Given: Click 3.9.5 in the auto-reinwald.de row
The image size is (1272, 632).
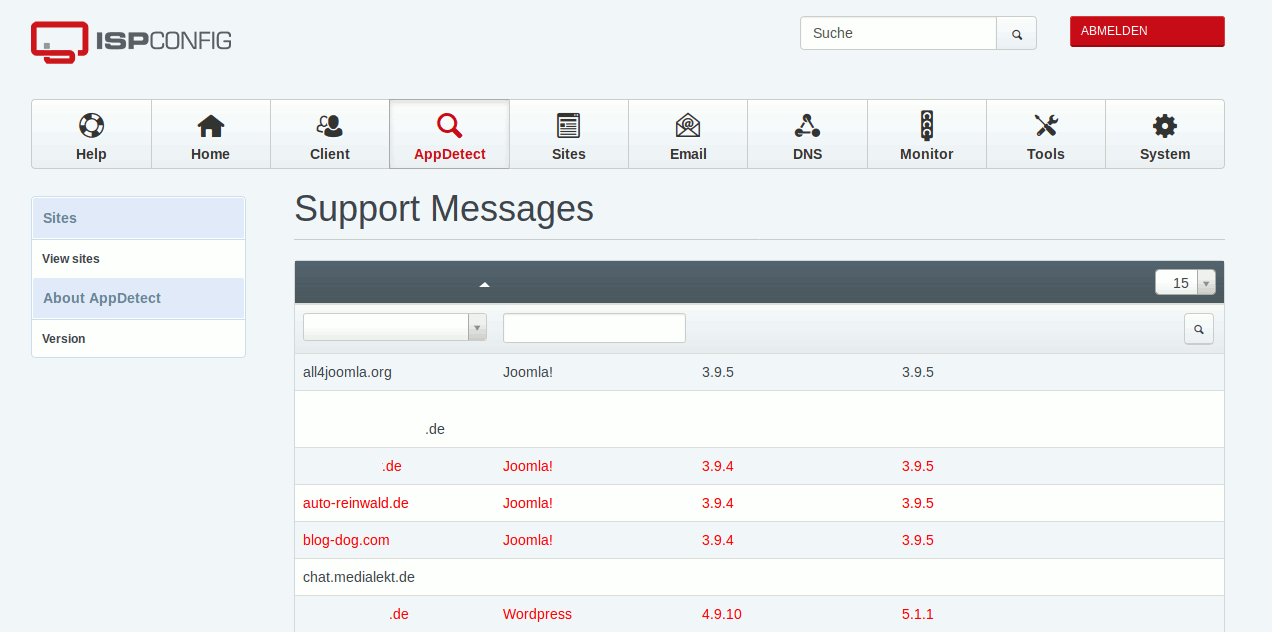Looking at the screenshot, I should coord(918,503).
